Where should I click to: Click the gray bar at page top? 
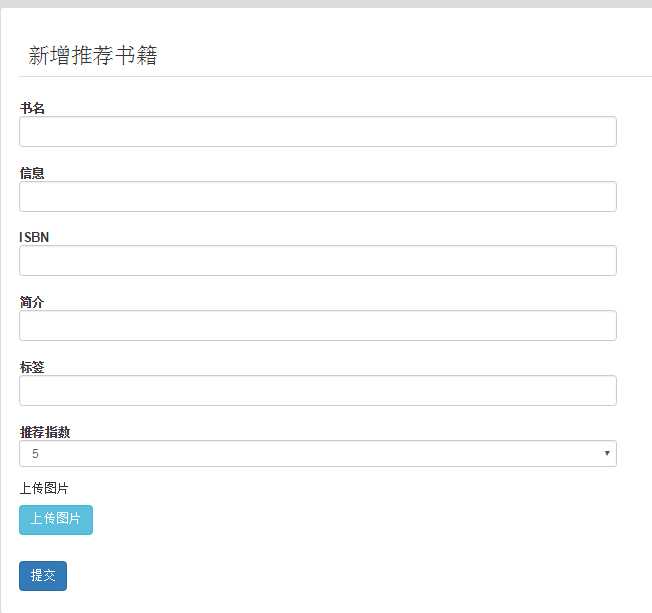(326, 4)
